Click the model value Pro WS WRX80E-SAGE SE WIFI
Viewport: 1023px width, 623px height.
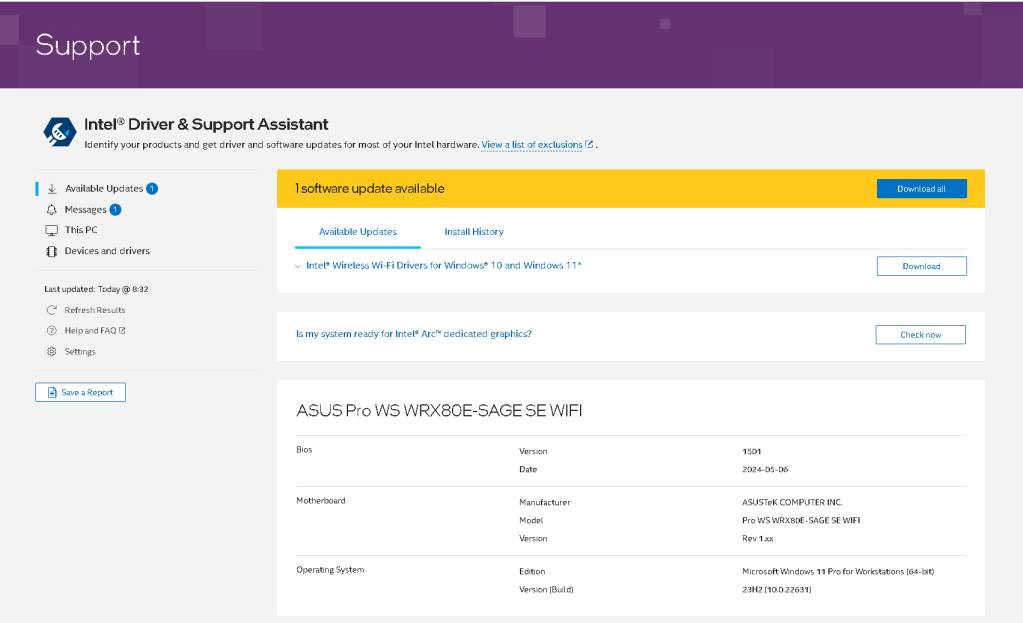click(x=801, y=521)
